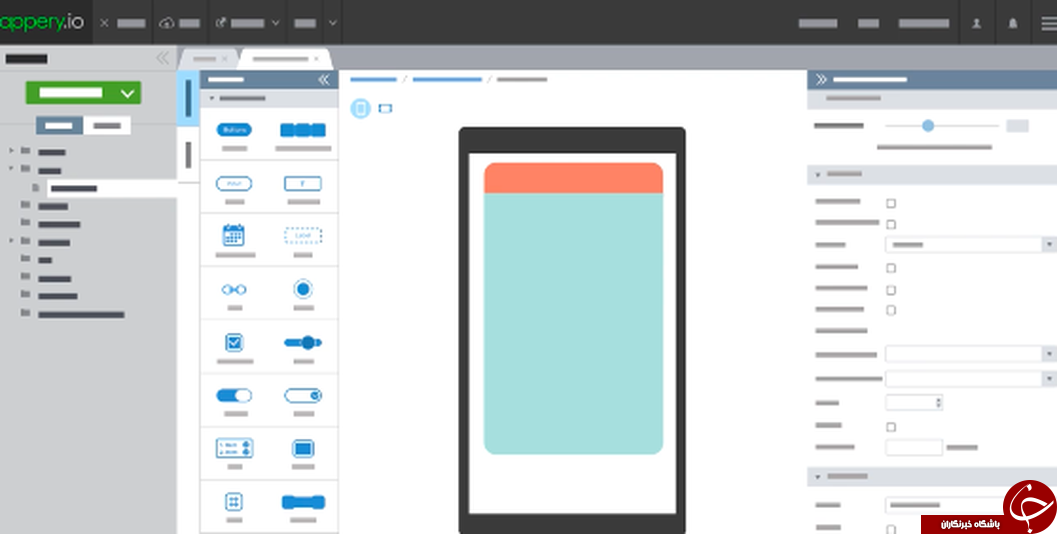Select the second vertical palette tab
This screenshot has height=534, width=1057.
(x=188, y=154)
